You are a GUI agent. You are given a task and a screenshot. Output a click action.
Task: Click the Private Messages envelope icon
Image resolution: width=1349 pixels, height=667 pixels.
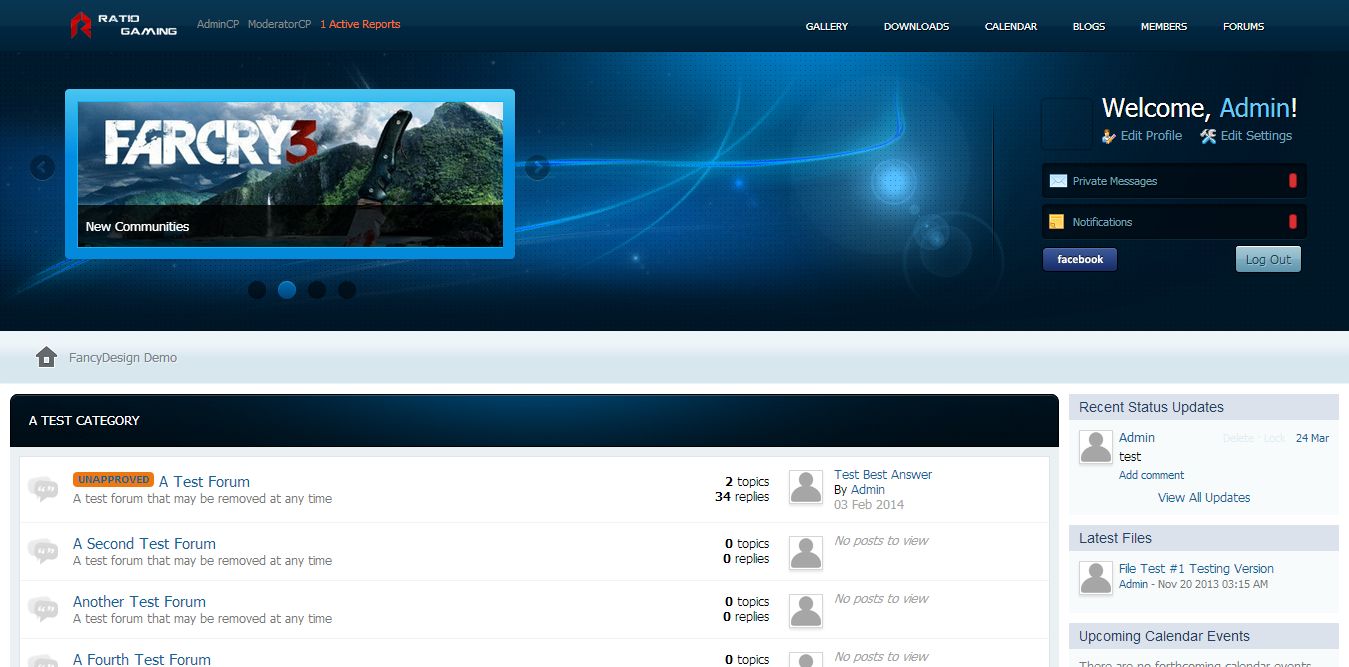[x=1058, y=181]
